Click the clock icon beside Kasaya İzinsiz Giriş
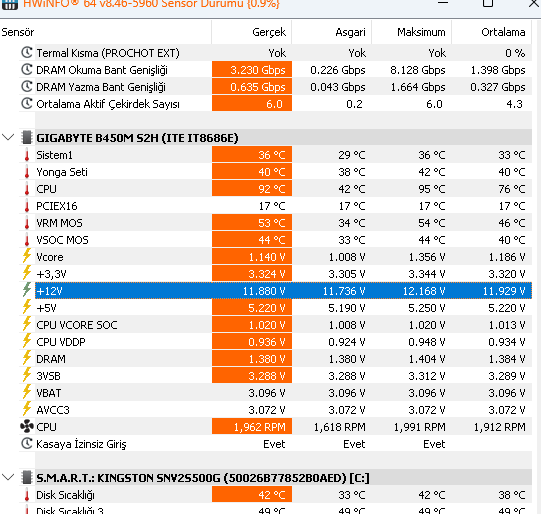The width and height of the screenshot is (541, 514). click(27, 443)
